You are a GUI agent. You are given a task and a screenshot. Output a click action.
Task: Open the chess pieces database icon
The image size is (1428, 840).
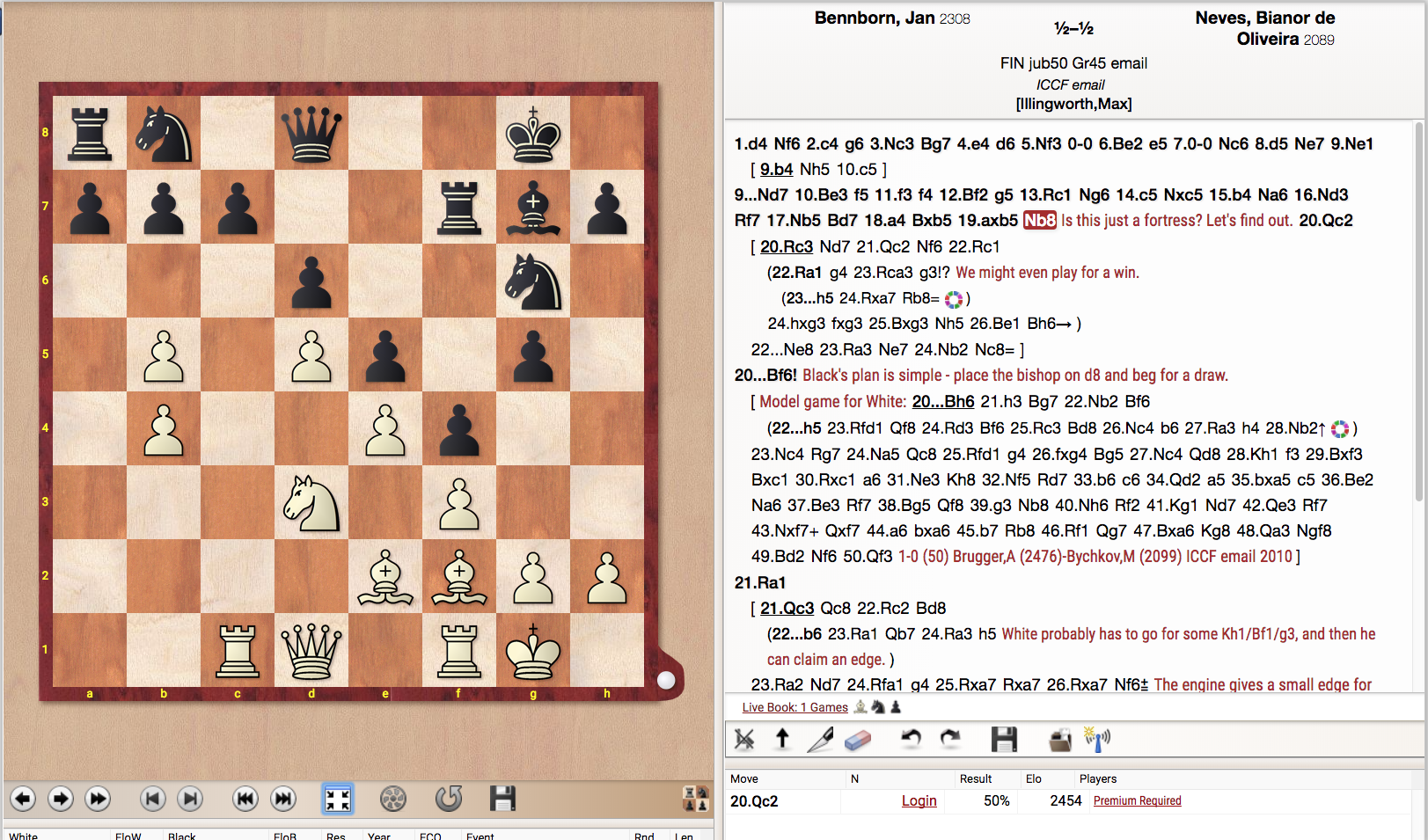coord(696,799)
